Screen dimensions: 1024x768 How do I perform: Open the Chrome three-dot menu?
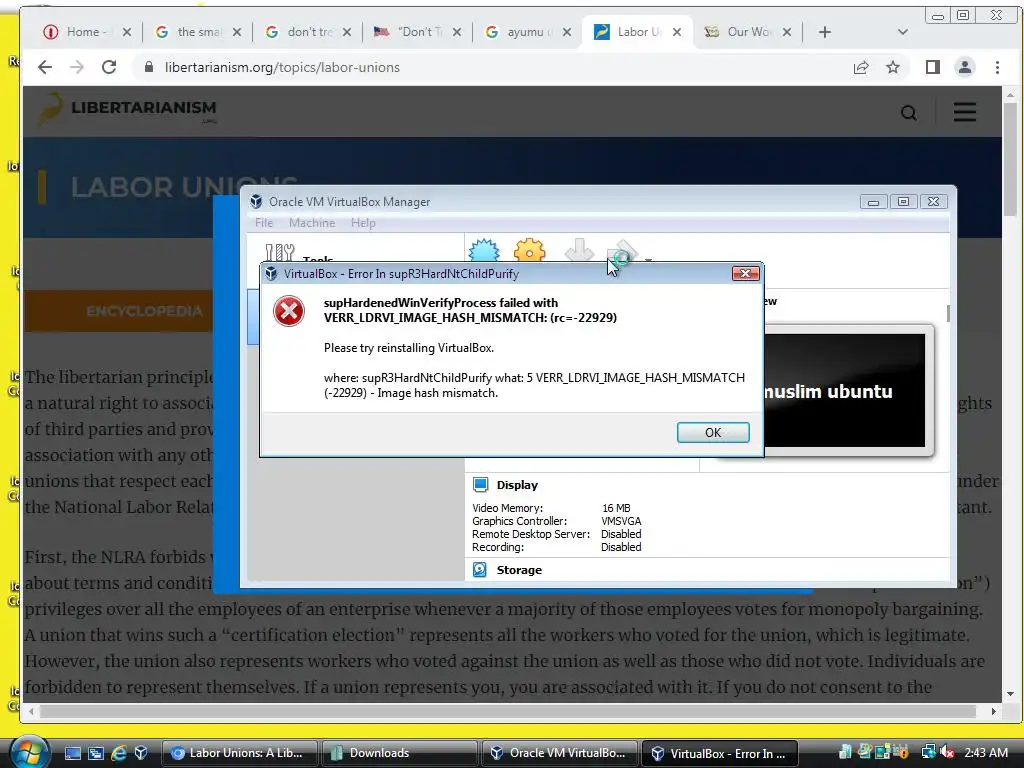pos(997,67)
